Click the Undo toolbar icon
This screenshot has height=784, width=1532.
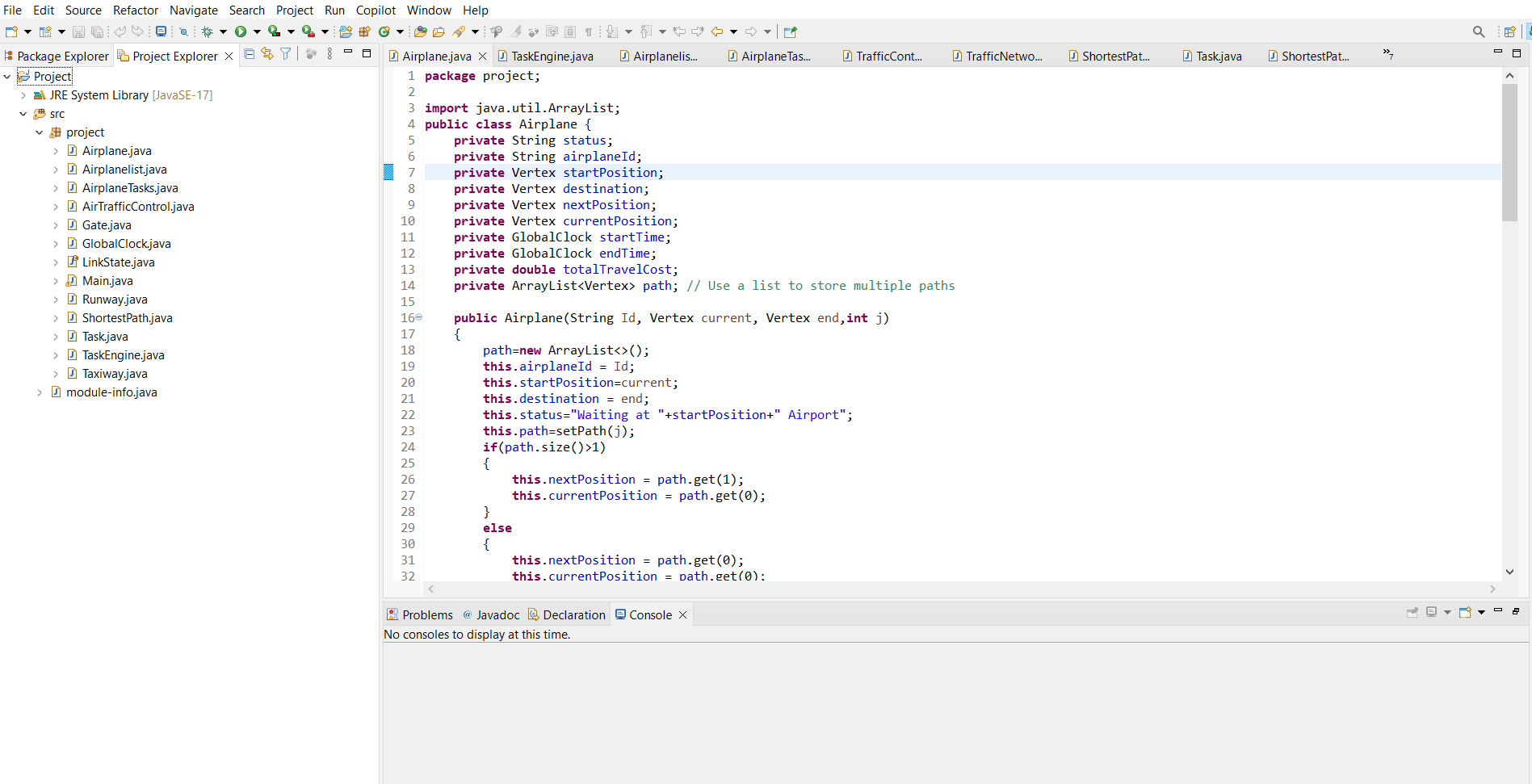coord(120,31)
